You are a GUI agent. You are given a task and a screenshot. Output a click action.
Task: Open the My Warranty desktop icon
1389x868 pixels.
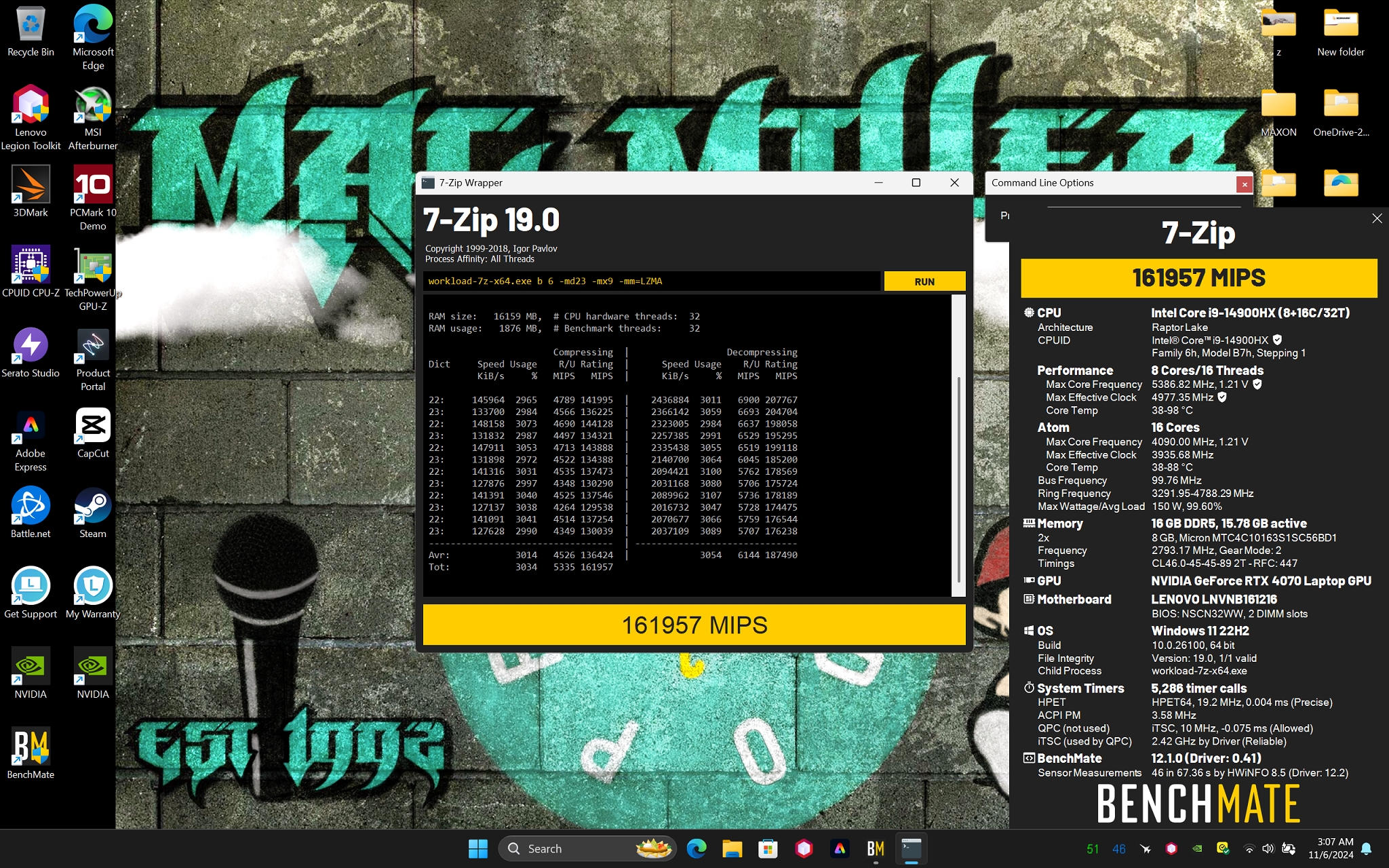[x=93, y=593]
